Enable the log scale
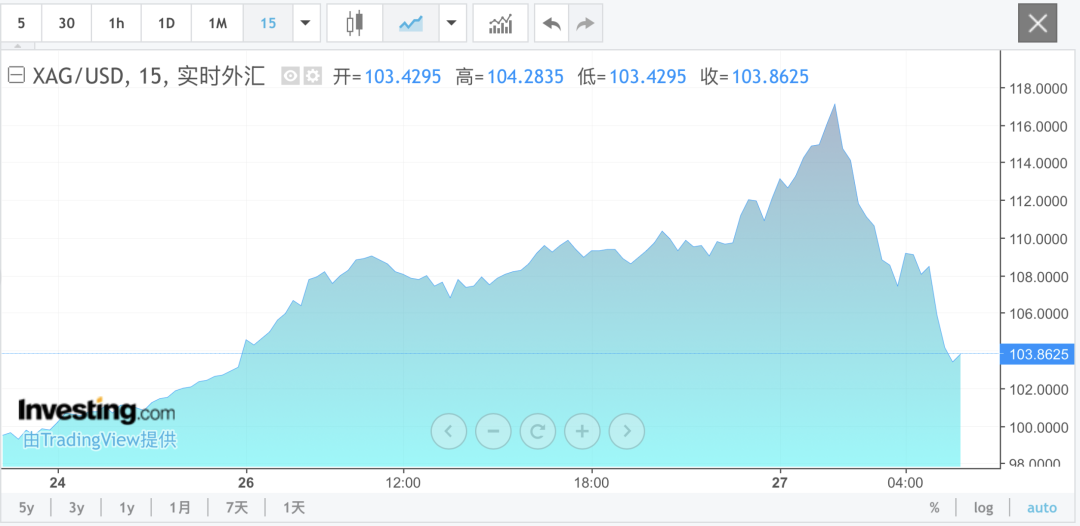The width and height of the screenshot is (1080, 526). (983, 508)
